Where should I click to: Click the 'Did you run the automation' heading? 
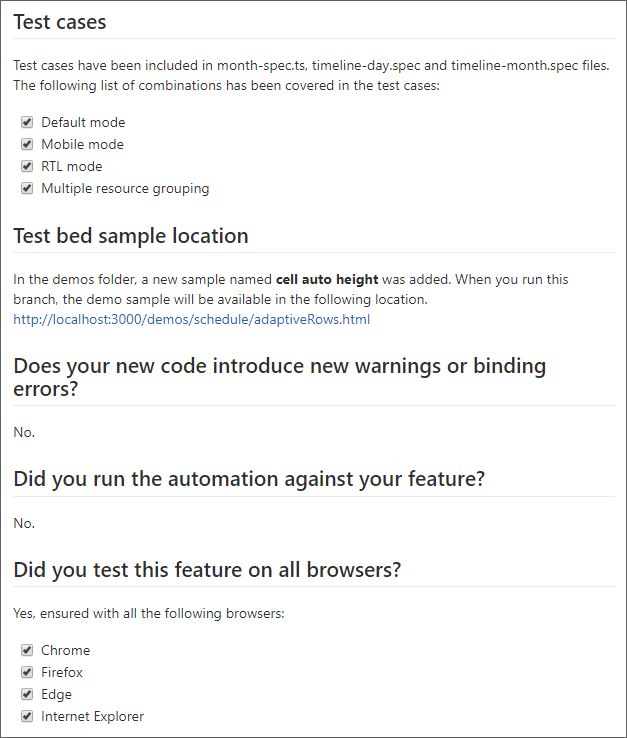249,479
